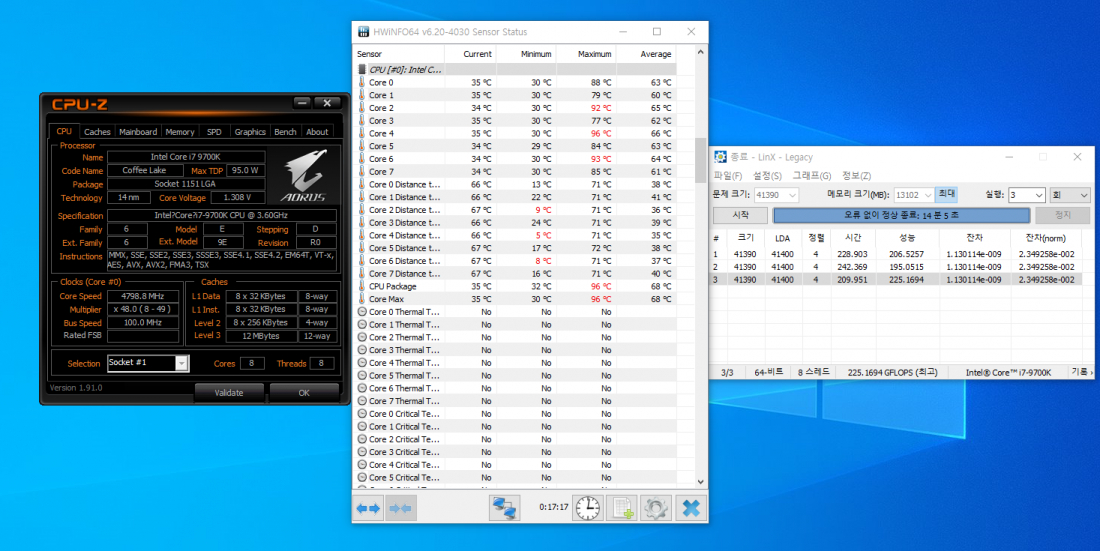The image size is (1100, 551).
Task: Click the HWiNFO64 title bar icon
Action: (x=363, y=32)
